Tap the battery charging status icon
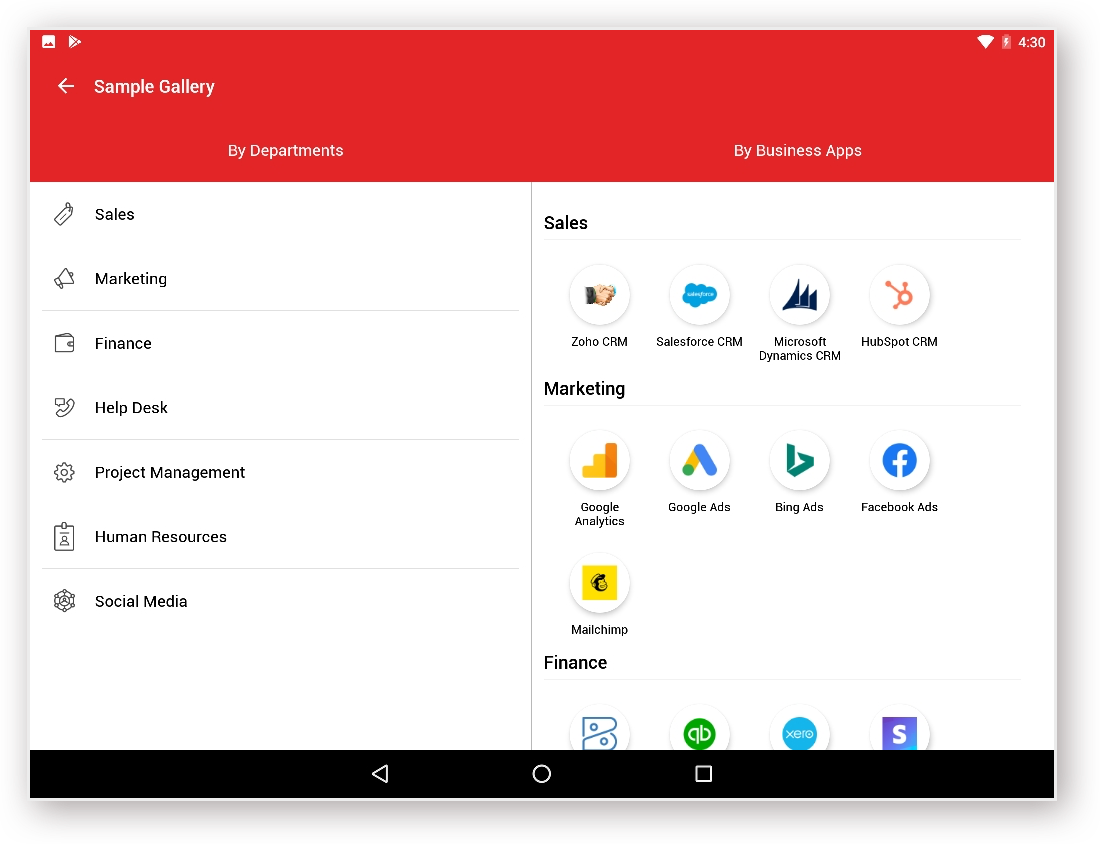 1006,42
